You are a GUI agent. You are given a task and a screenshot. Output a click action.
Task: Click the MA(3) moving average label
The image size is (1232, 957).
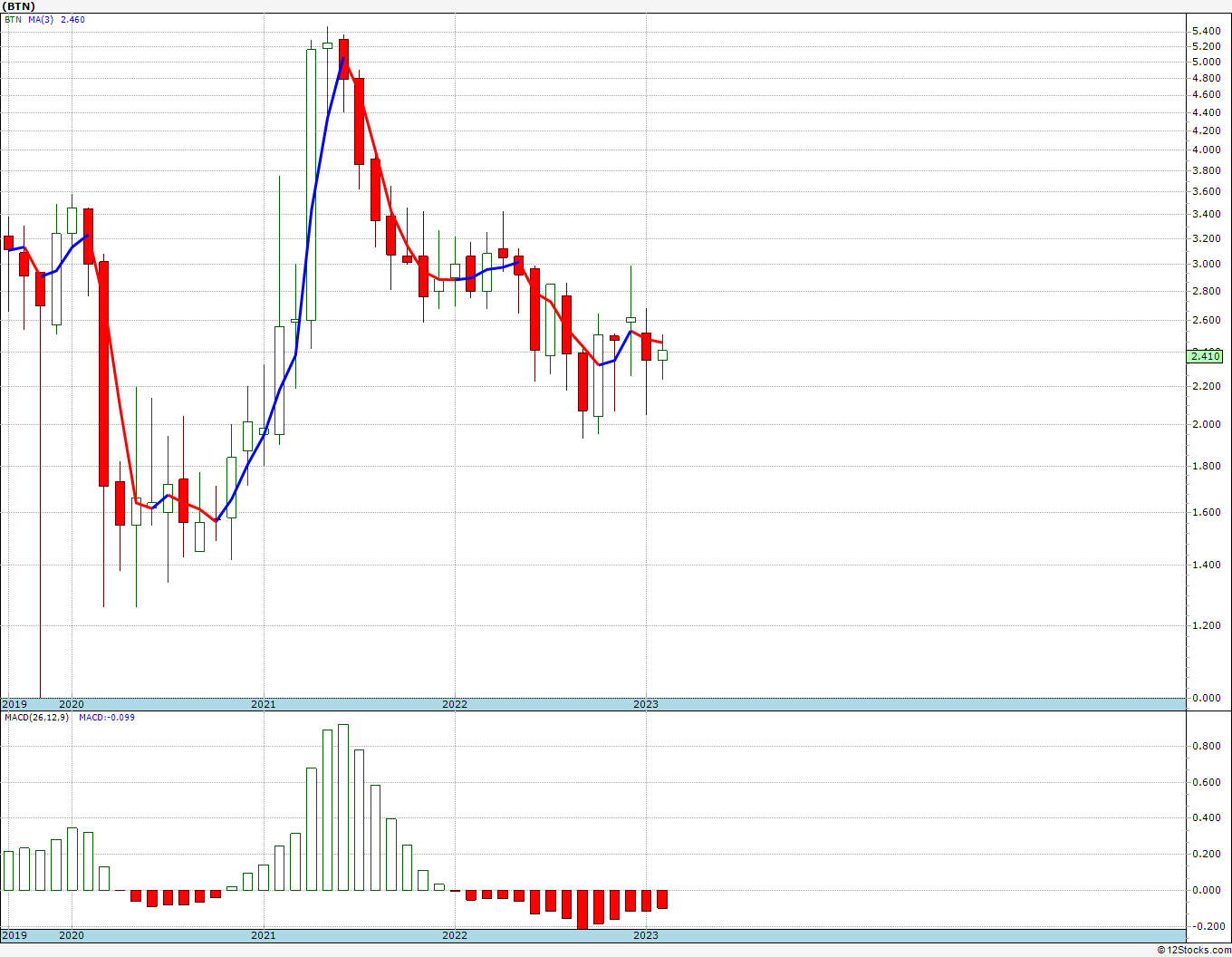[x=39, y=19]
